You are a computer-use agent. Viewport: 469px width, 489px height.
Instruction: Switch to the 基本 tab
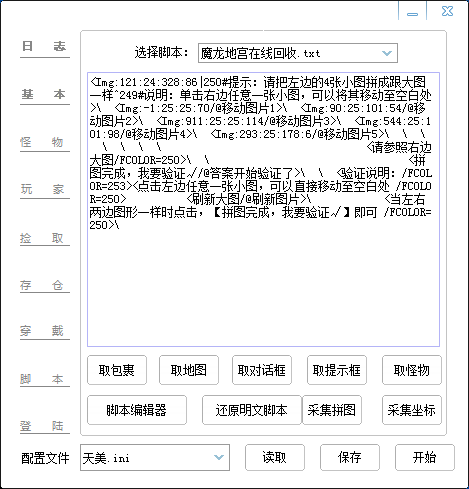45,95
